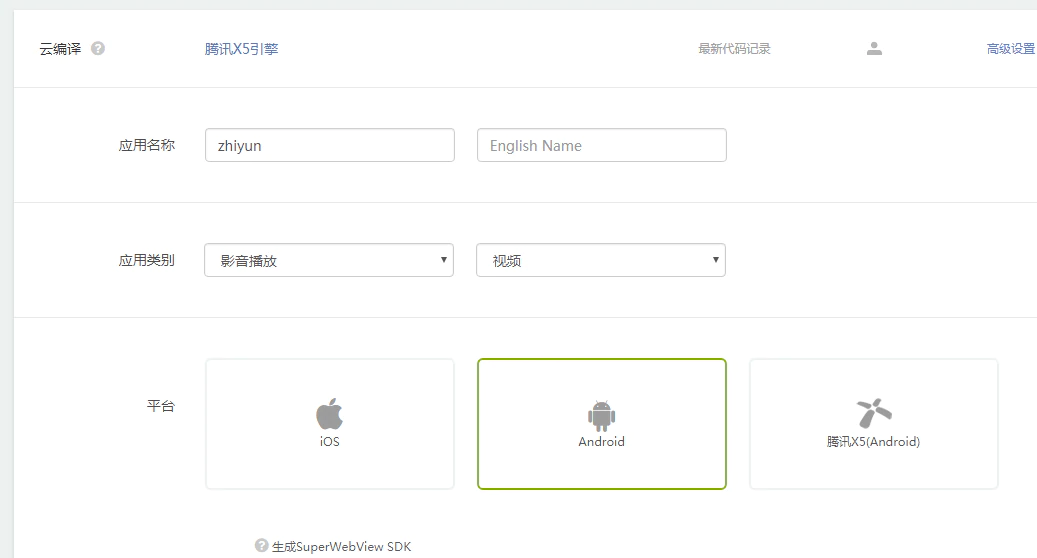Viewport: 1037px width, 558px height.
Task: Click the help icon beside 云编译
Action: (98, 48)
